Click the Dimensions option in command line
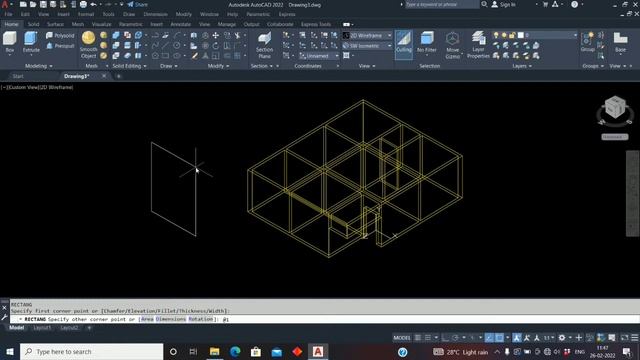 [x=171, y=319]
